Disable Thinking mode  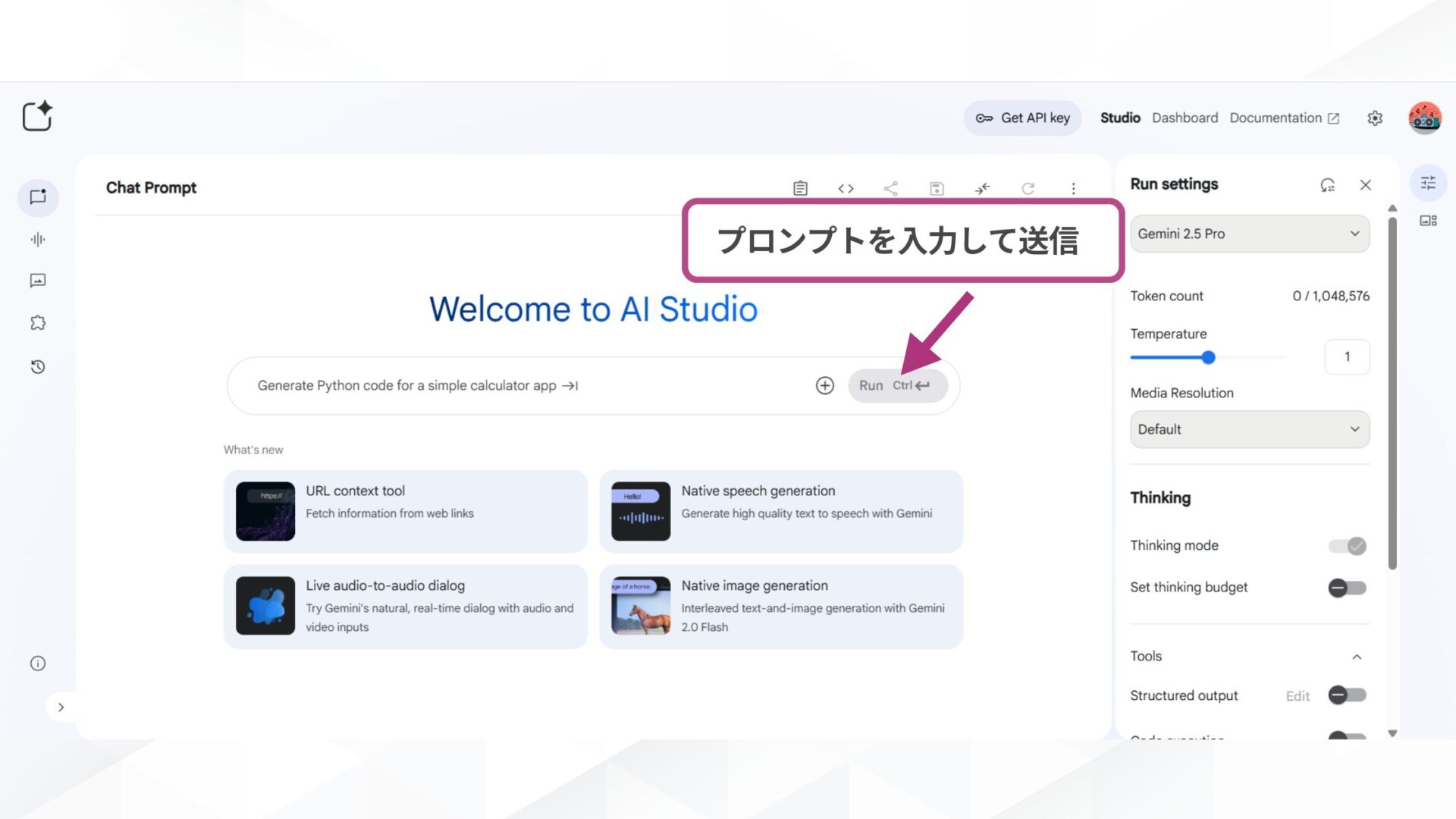[x=1346, y=545]
